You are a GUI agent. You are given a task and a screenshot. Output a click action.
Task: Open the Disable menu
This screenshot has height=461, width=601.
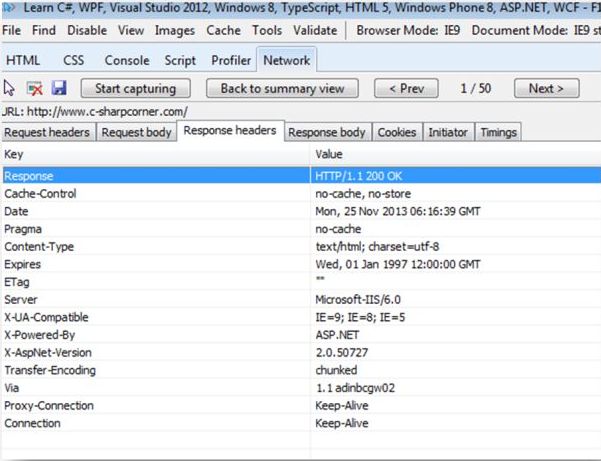pos(87,30)
